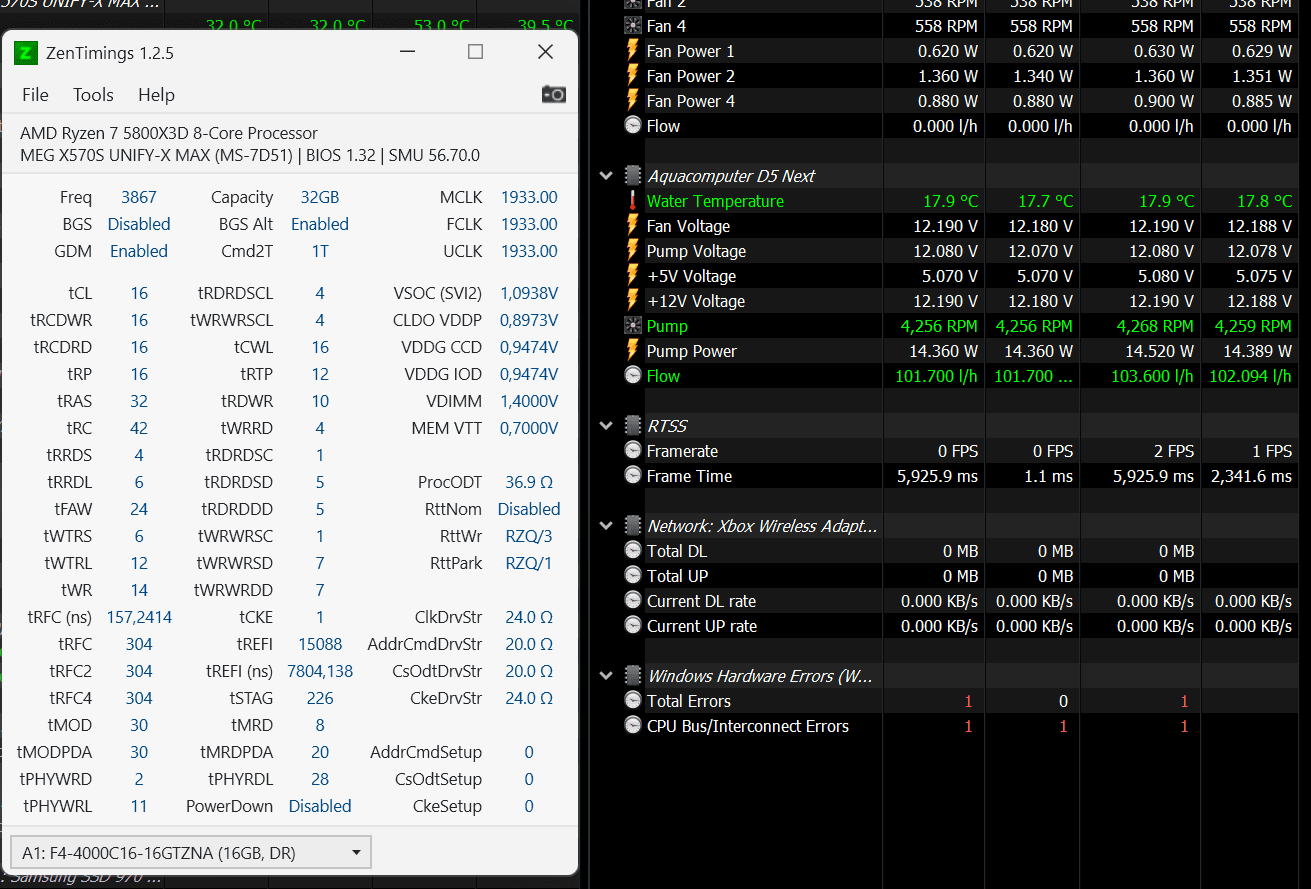Image resolution: width=1311 pixels, height=889 pixels.
Task: Click the Total DL gauge icon
Action: coord(633,551)
